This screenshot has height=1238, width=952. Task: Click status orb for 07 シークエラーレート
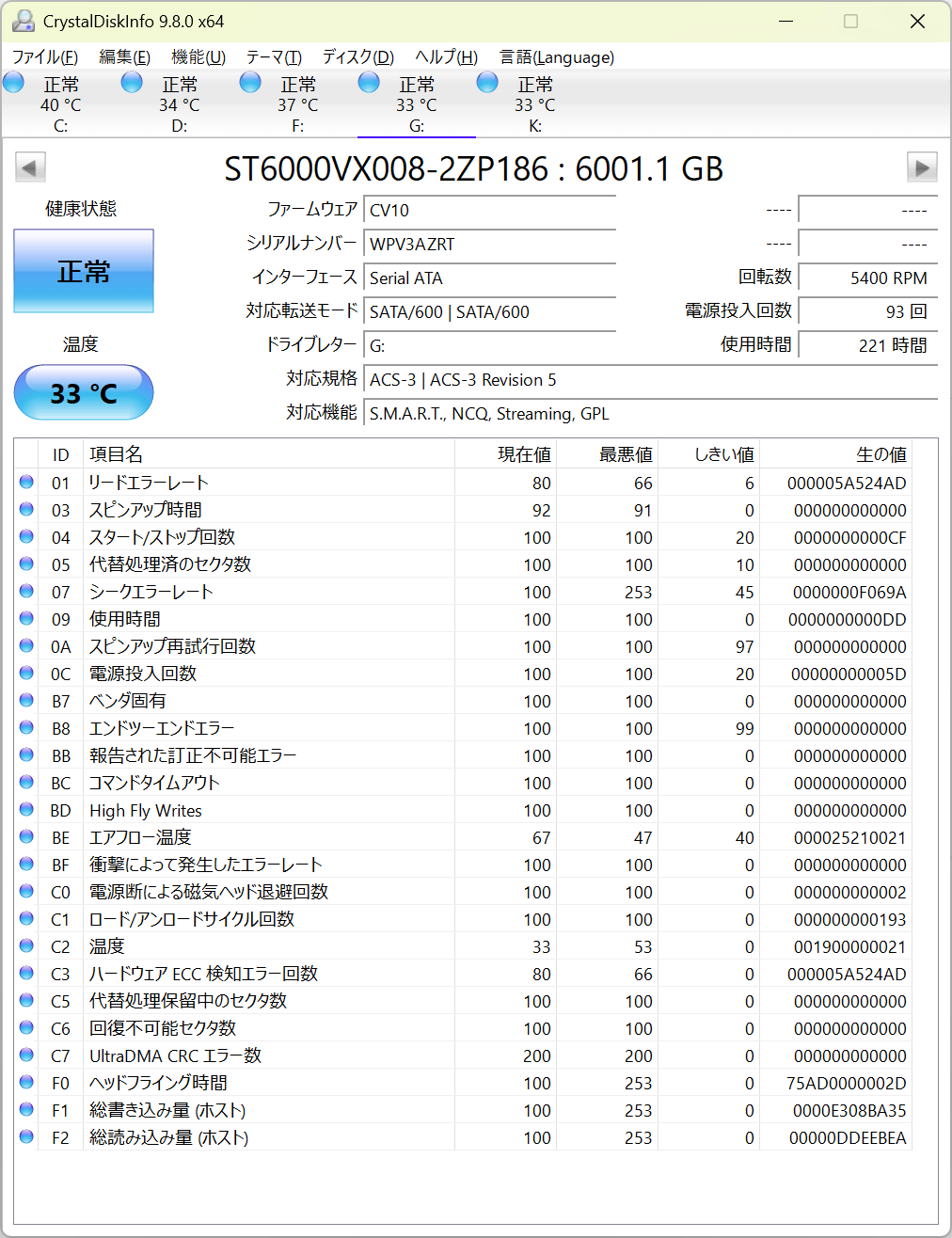coord(26,592)
